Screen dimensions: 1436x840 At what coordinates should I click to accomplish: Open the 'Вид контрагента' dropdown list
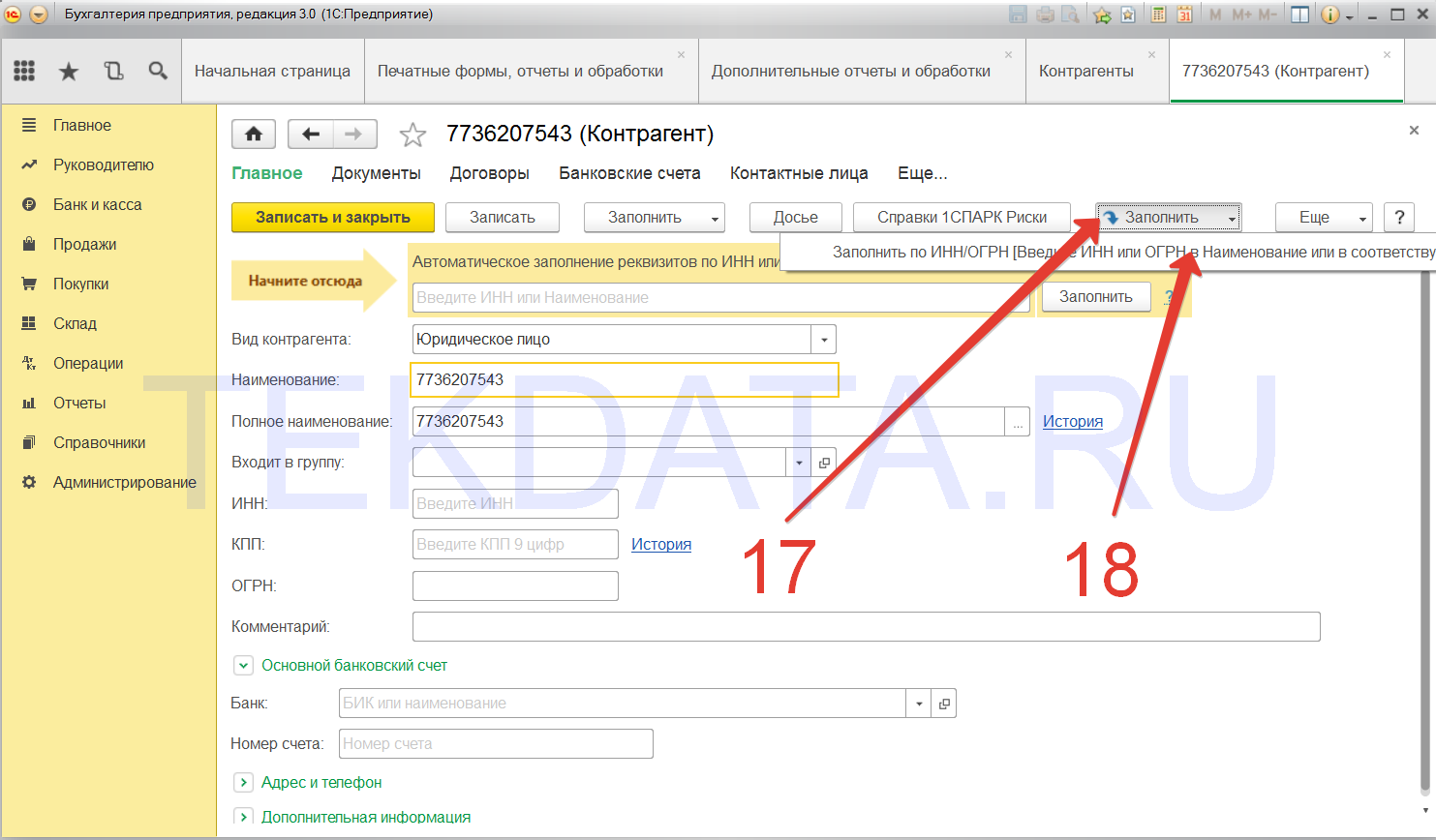click(x=823, y=340)
